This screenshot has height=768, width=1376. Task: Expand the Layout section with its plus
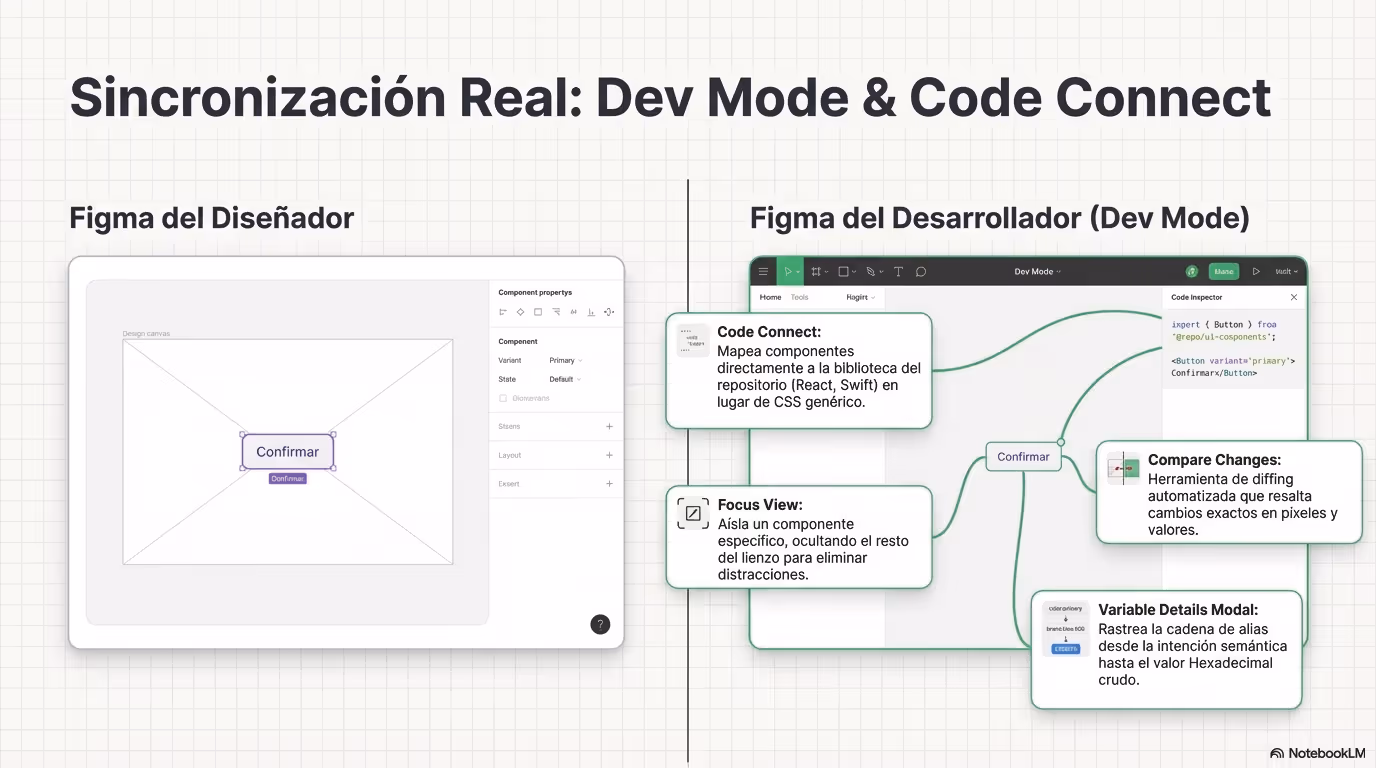coord(610,455)
